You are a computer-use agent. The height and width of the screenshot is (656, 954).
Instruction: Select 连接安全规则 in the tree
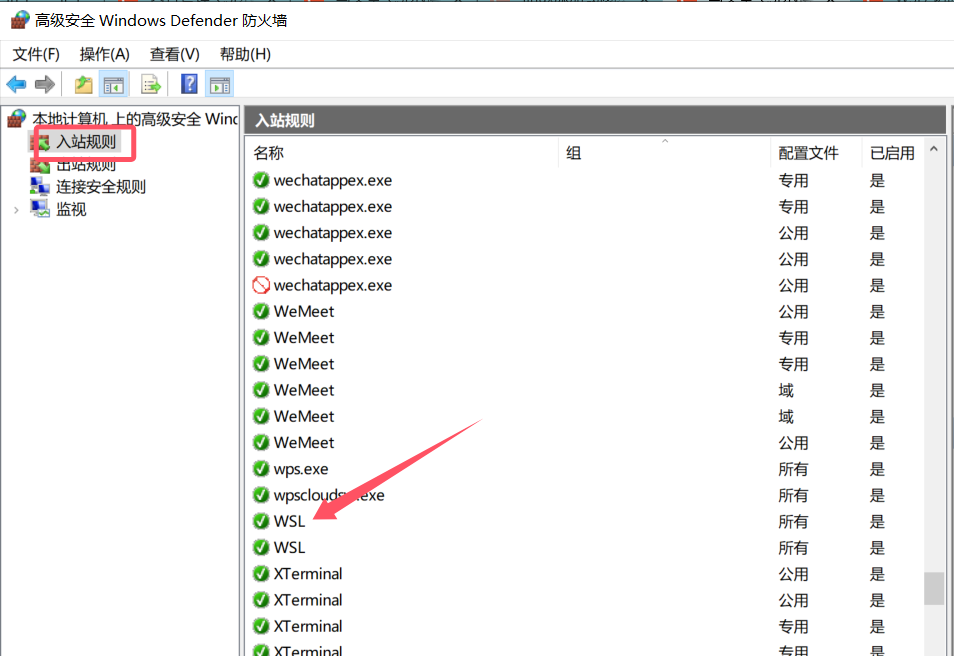pyautogui.click(x=101, y=186)
